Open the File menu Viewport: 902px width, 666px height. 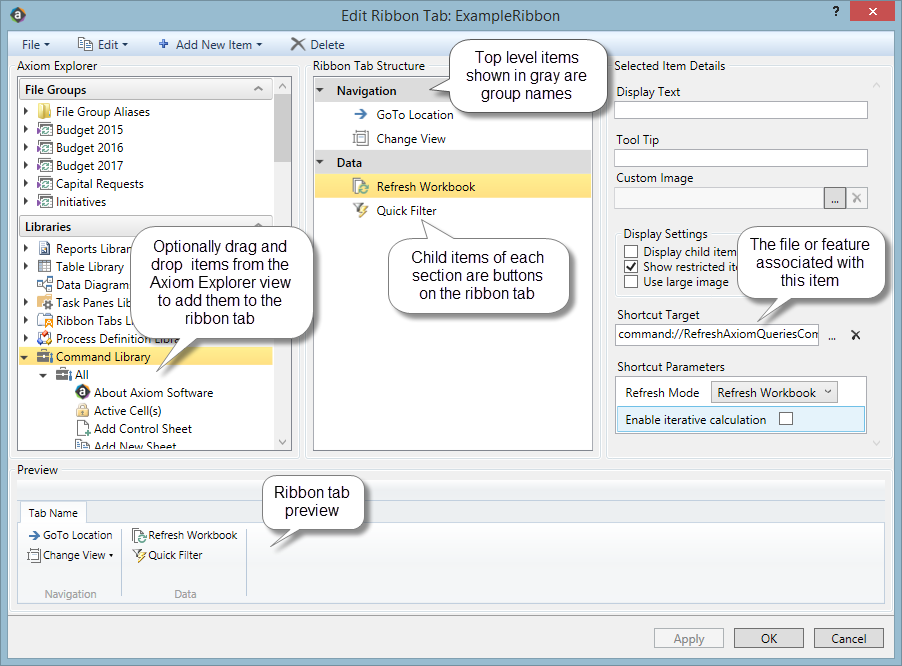pos(36,44)
